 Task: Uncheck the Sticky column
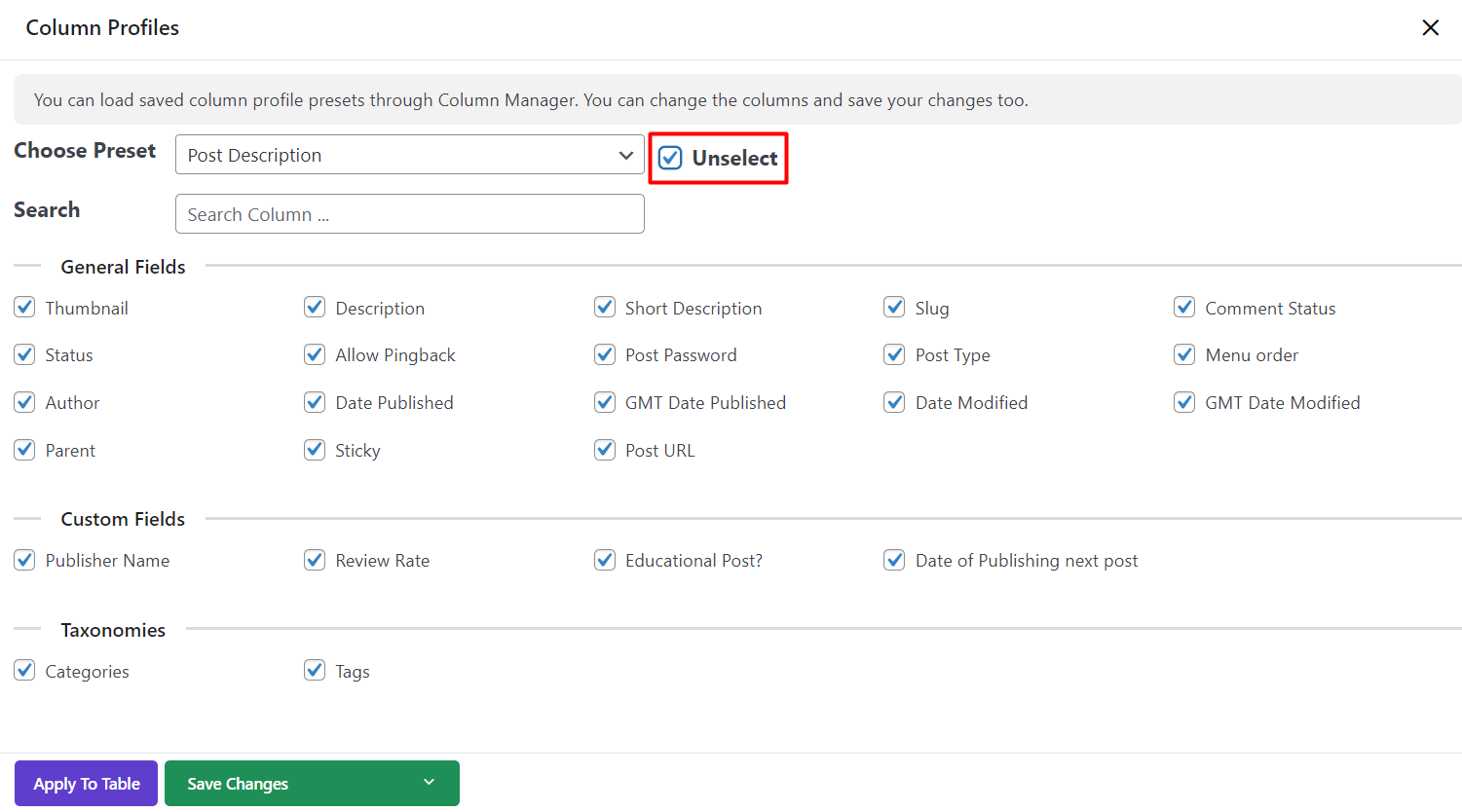pos(315,450)
